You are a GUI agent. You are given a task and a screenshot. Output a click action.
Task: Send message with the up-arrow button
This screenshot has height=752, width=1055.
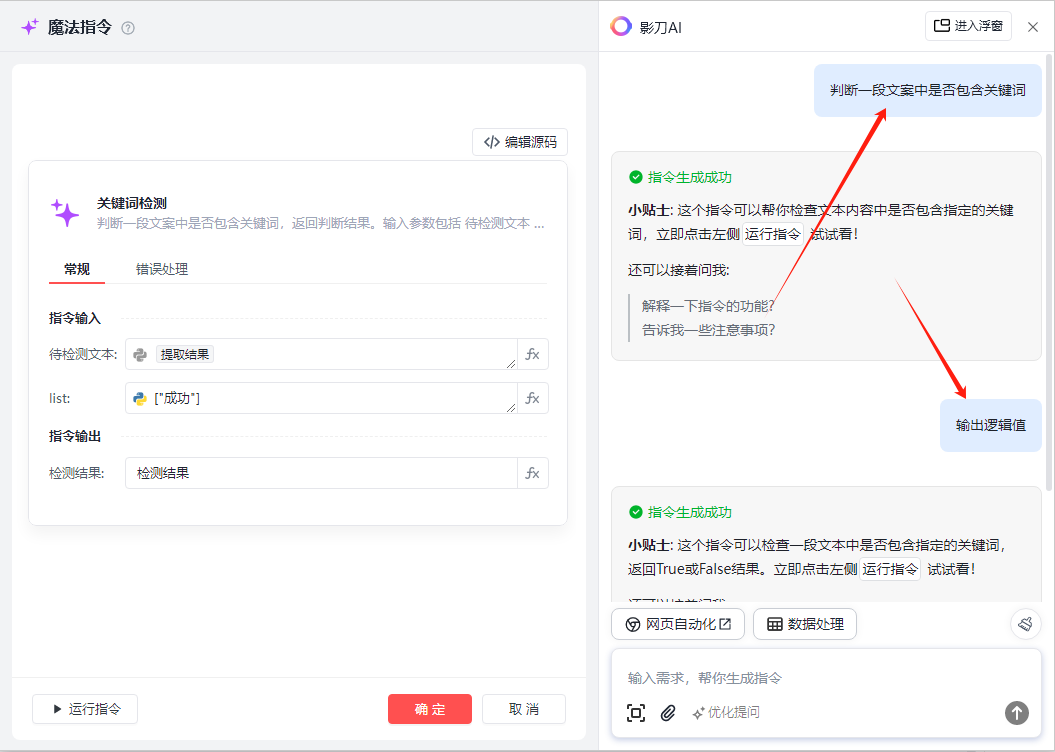pyautogui.click(x=1017, y=712)
